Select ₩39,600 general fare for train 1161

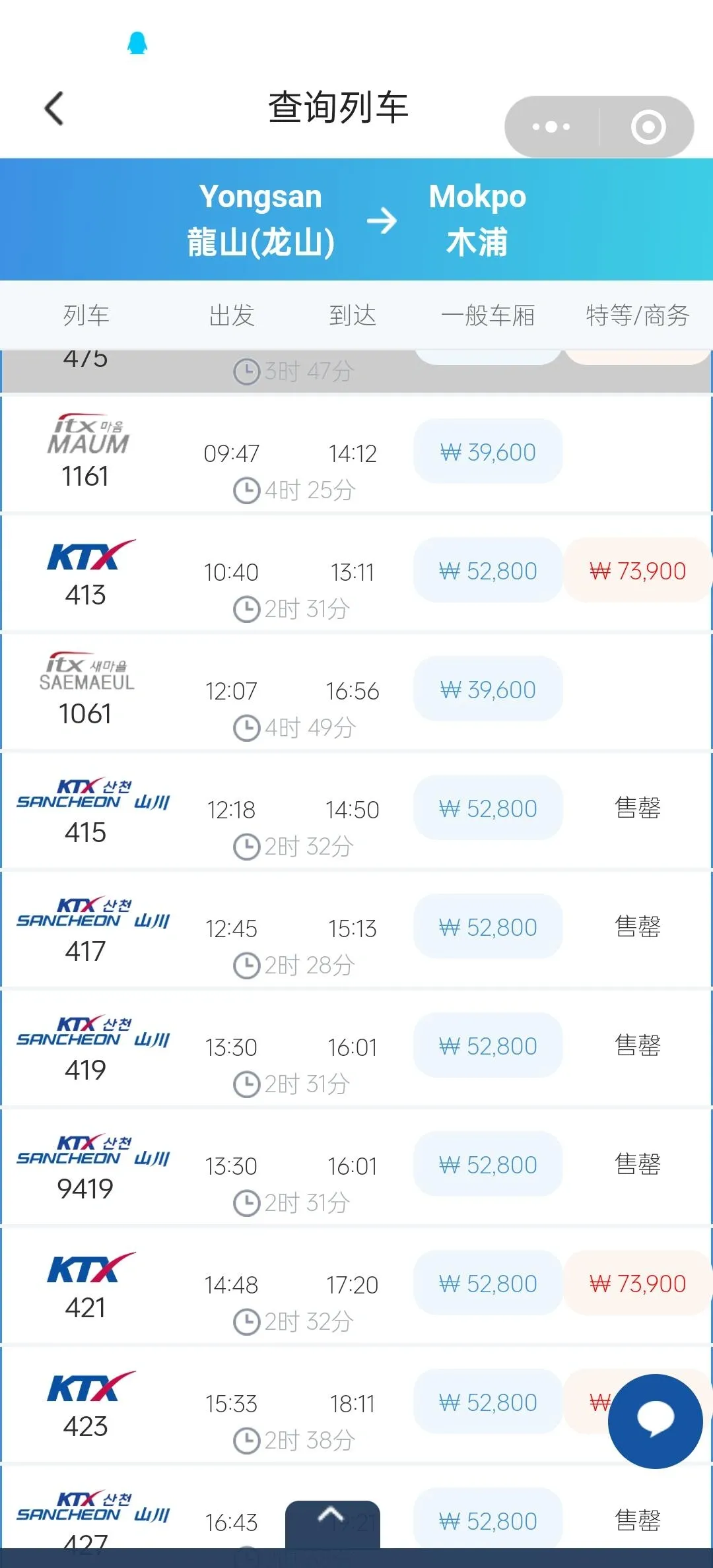coord(488,452)
